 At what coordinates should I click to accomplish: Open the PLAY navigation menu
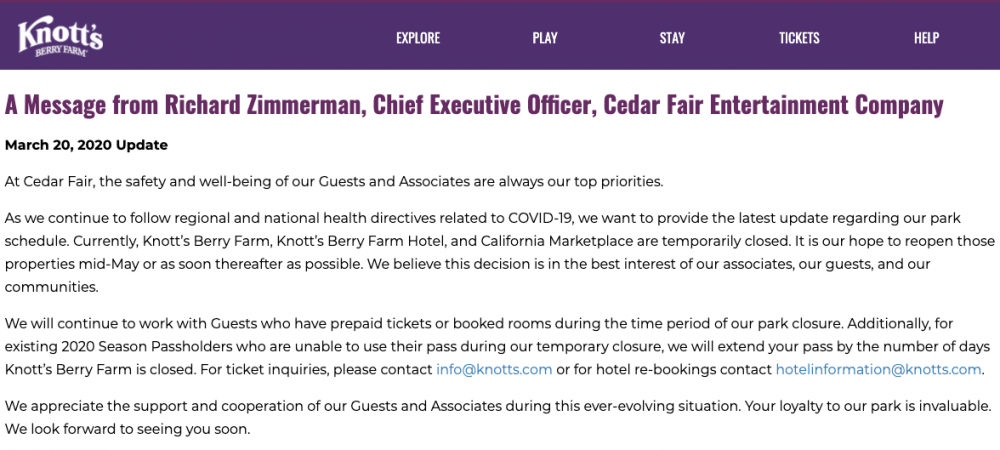[545, 38]
